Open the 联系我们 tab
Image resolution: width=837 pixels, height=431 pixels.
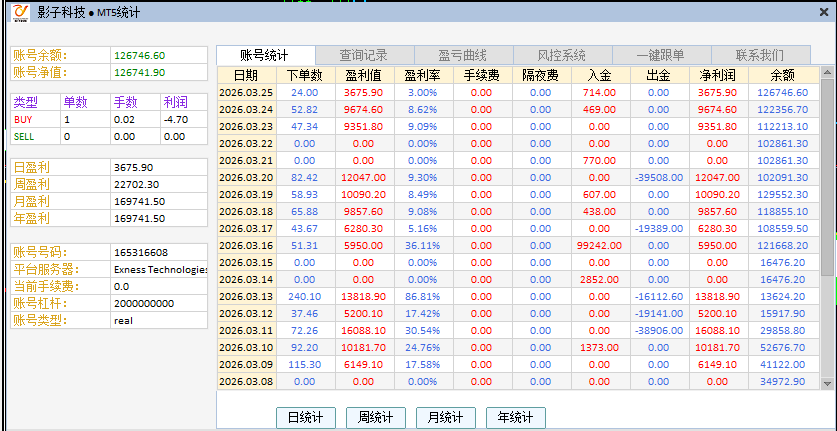tap(760, 55)
